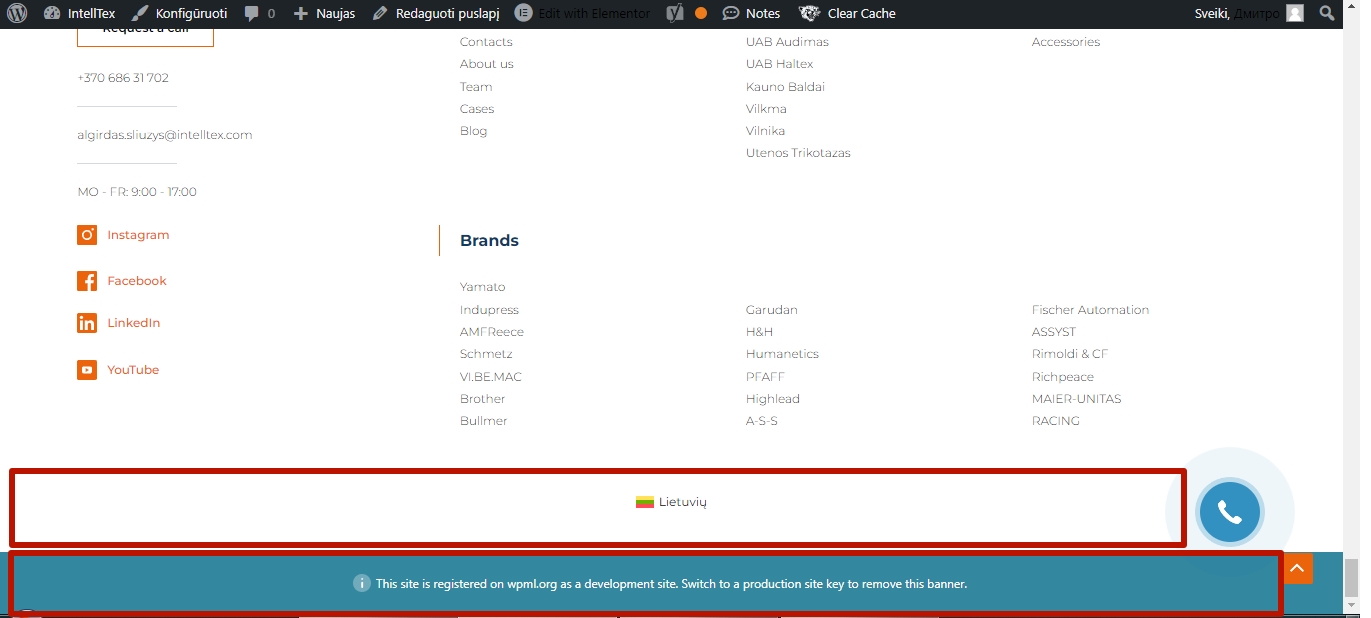
Task: Open the Vilkma link
Action: (766, 109)
